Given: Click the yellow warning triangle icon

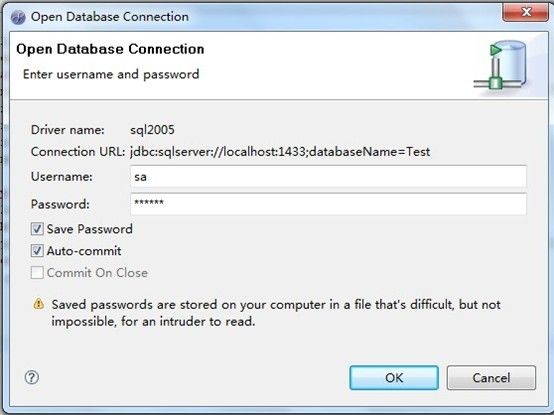Looking at the screenshot, I should point(39,304).
